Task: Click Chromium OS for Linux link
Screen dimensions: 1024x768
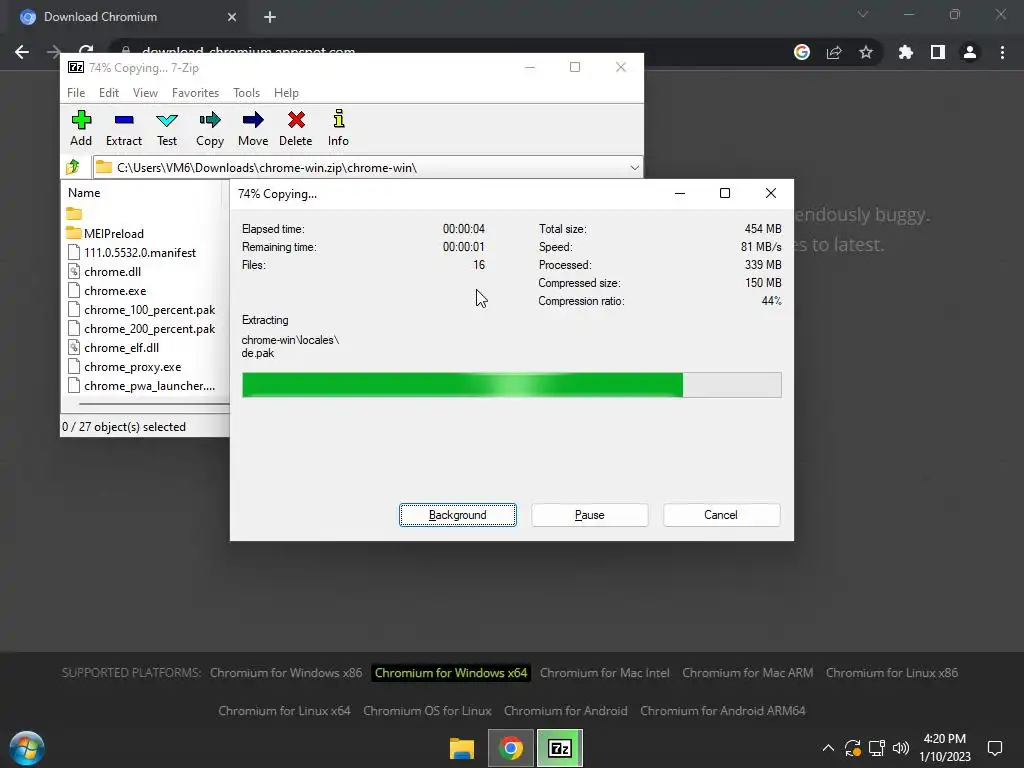Action: 427,711
